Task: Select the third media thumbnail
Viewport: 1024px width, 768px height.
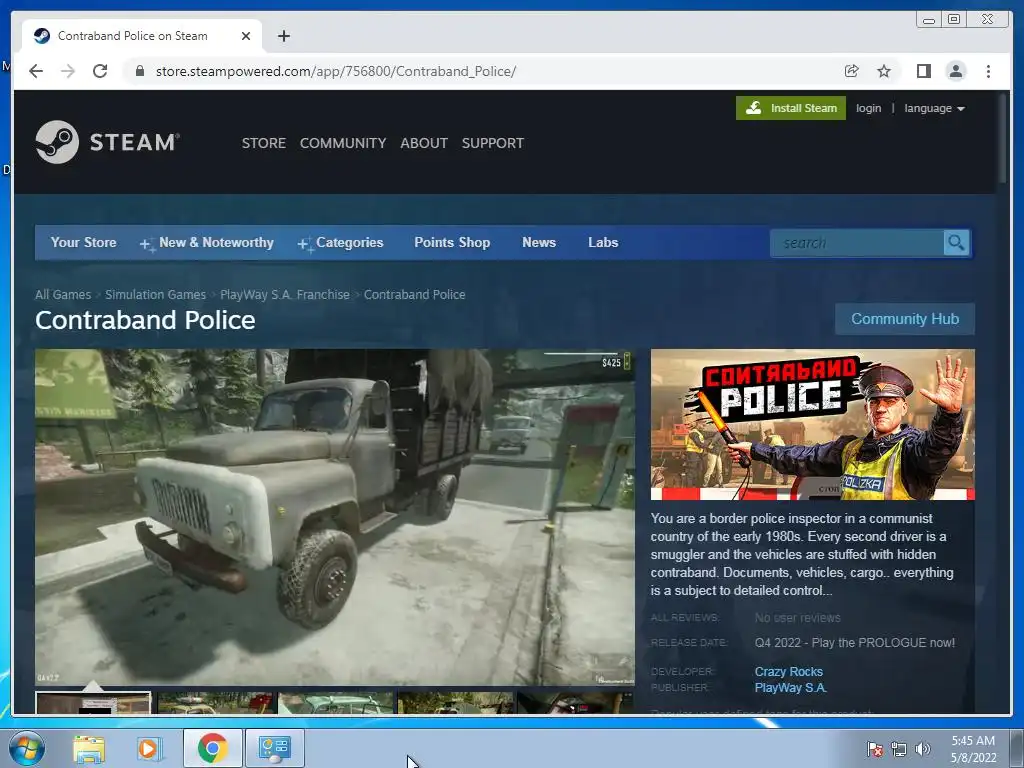Action: coord(336,703)
